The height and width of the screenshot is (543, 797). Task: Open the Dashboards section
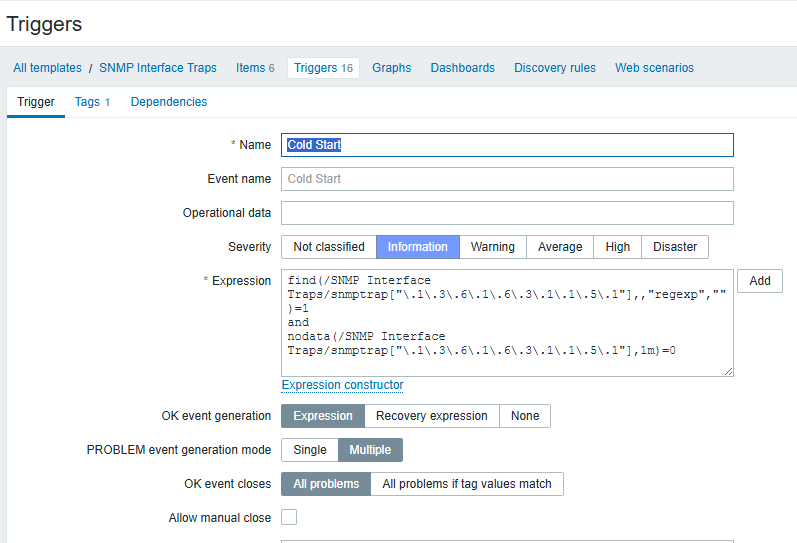pos(462,68)
